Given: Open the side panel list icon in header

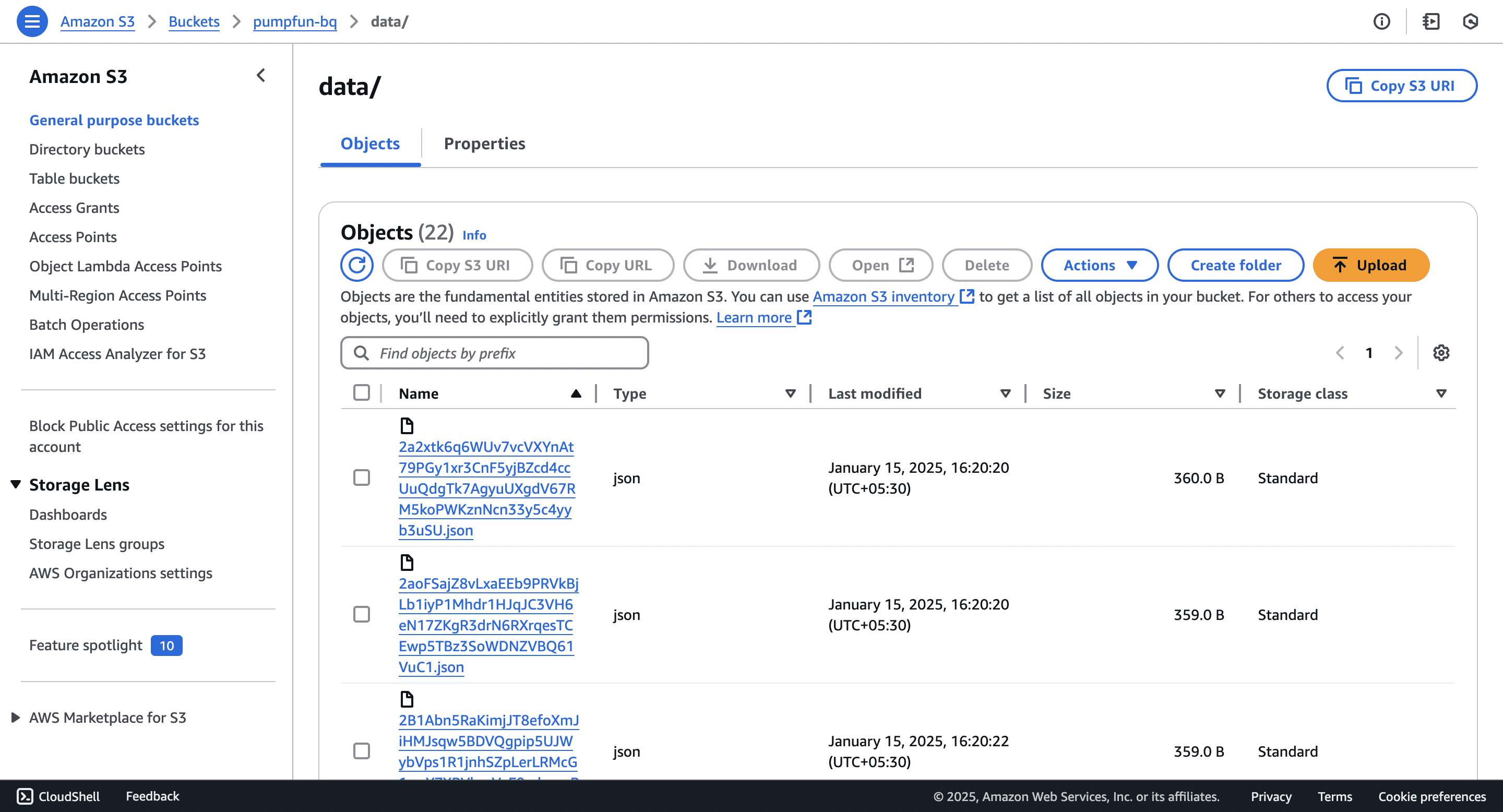Looking at the screenshot, I should (x=1430, y=21).
